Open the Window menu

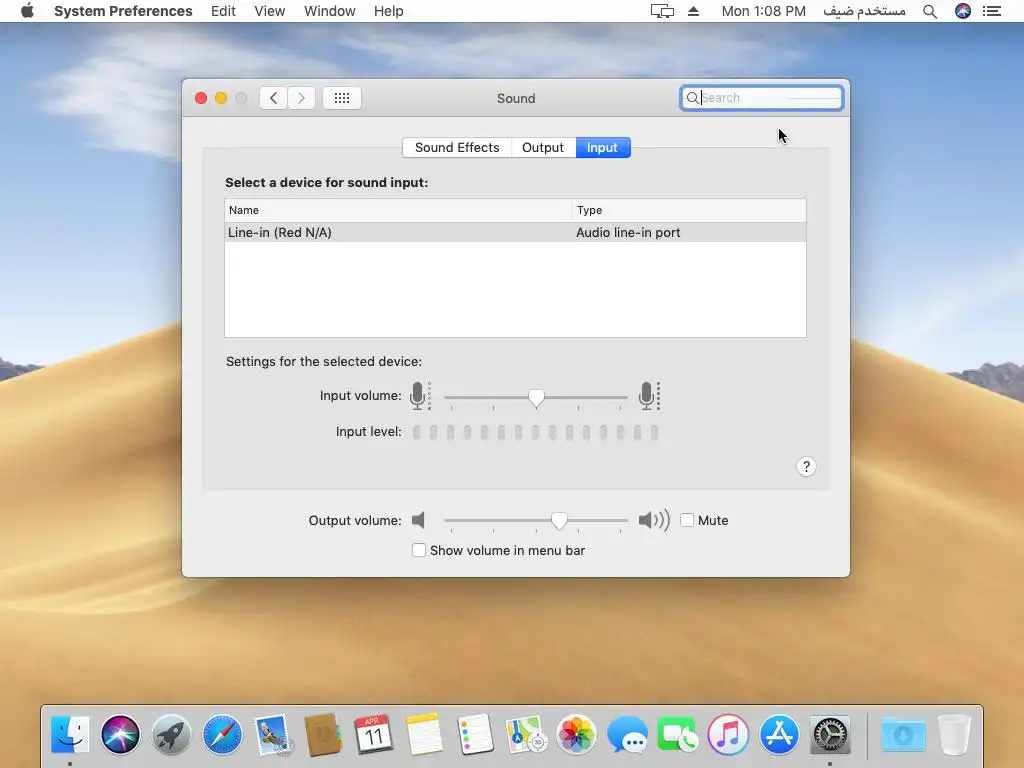(330, 11)
